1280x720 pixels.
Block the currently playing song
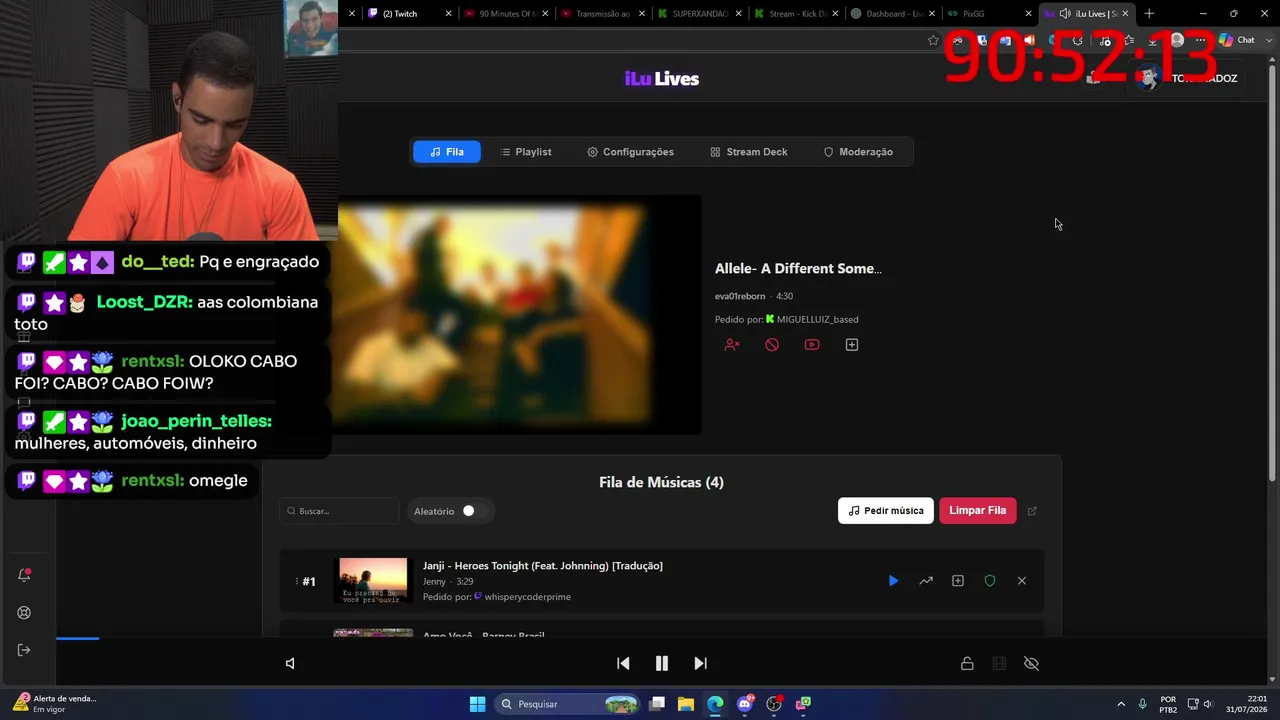tap(772, 345)
